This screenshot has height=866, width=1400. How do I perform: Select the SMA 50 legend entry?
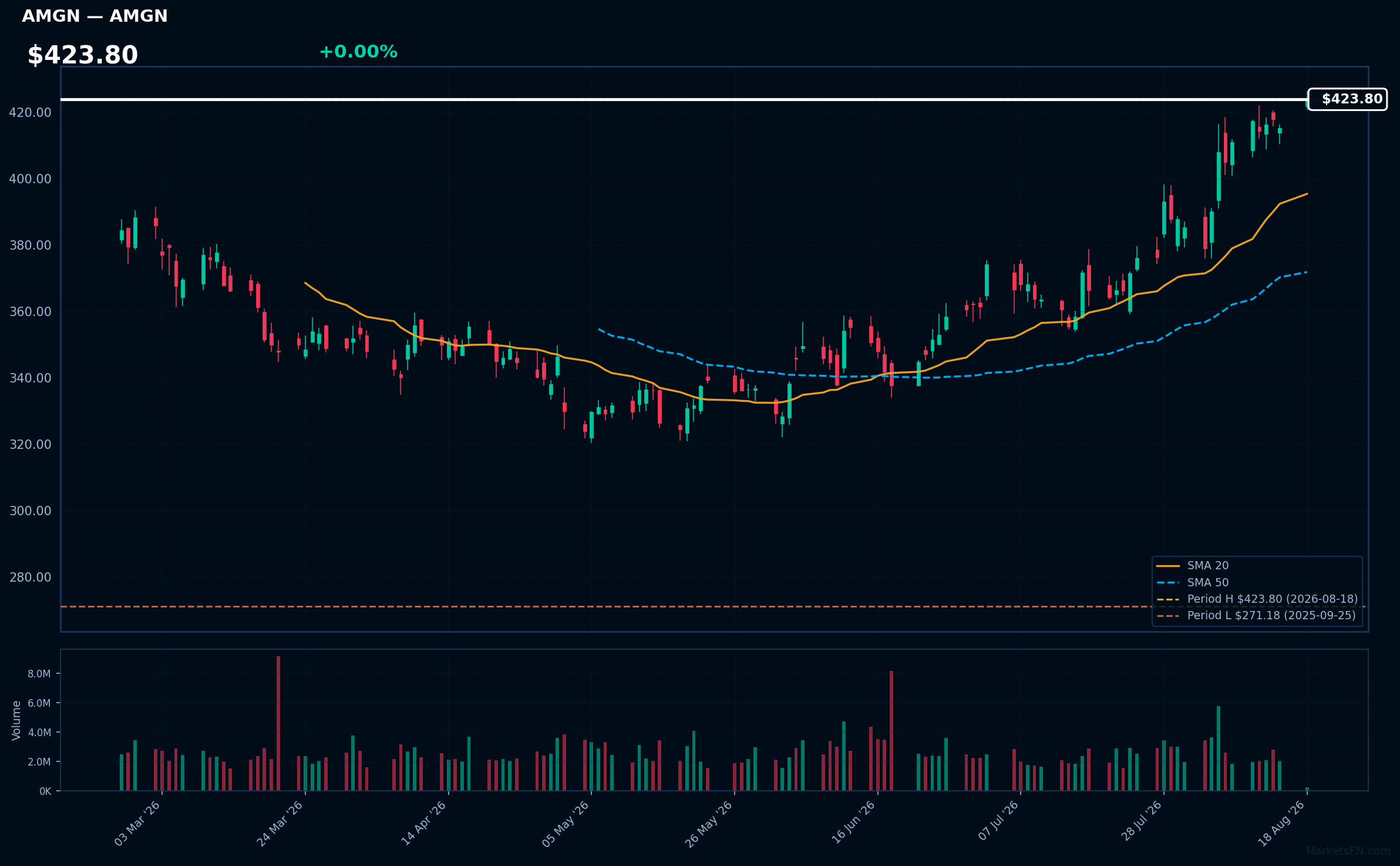(x=1192, y=582)
